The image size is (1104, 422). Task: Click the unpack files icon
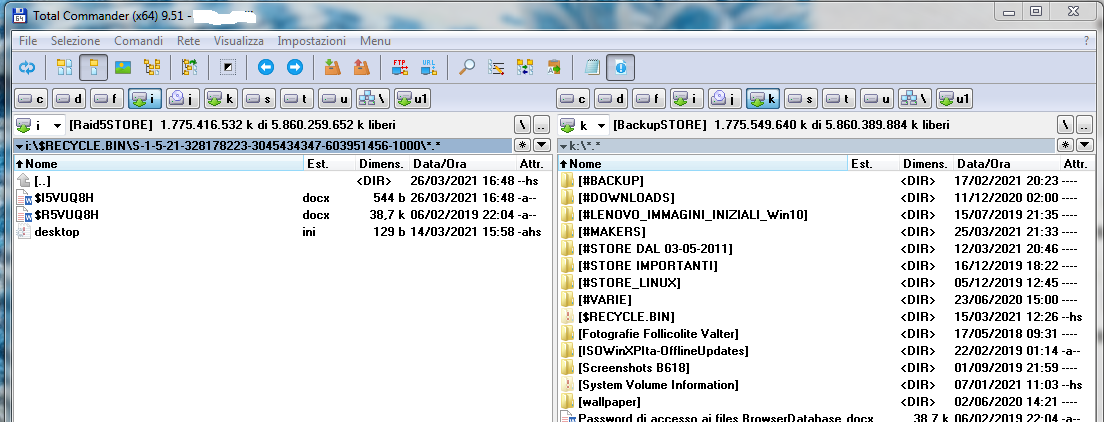361,68
